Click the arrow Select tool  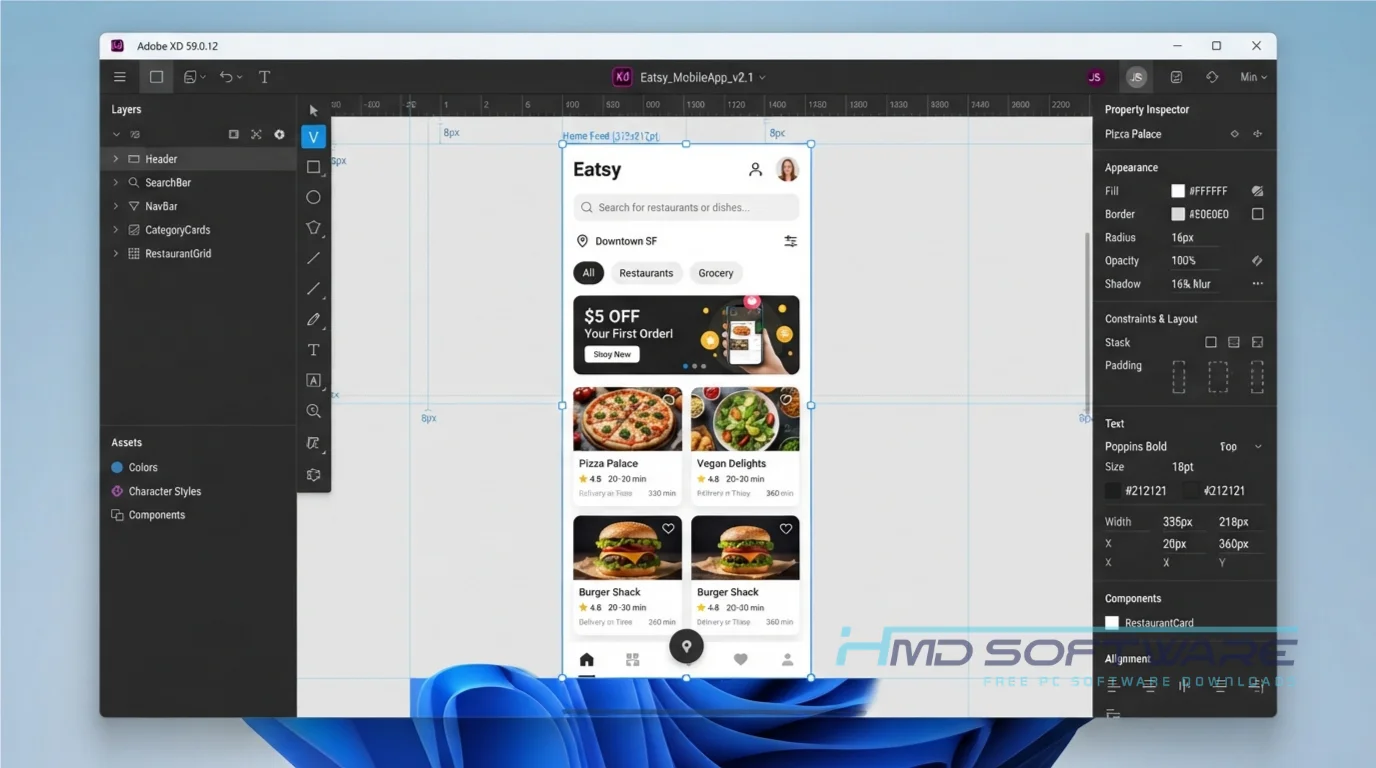coord(313,110)
